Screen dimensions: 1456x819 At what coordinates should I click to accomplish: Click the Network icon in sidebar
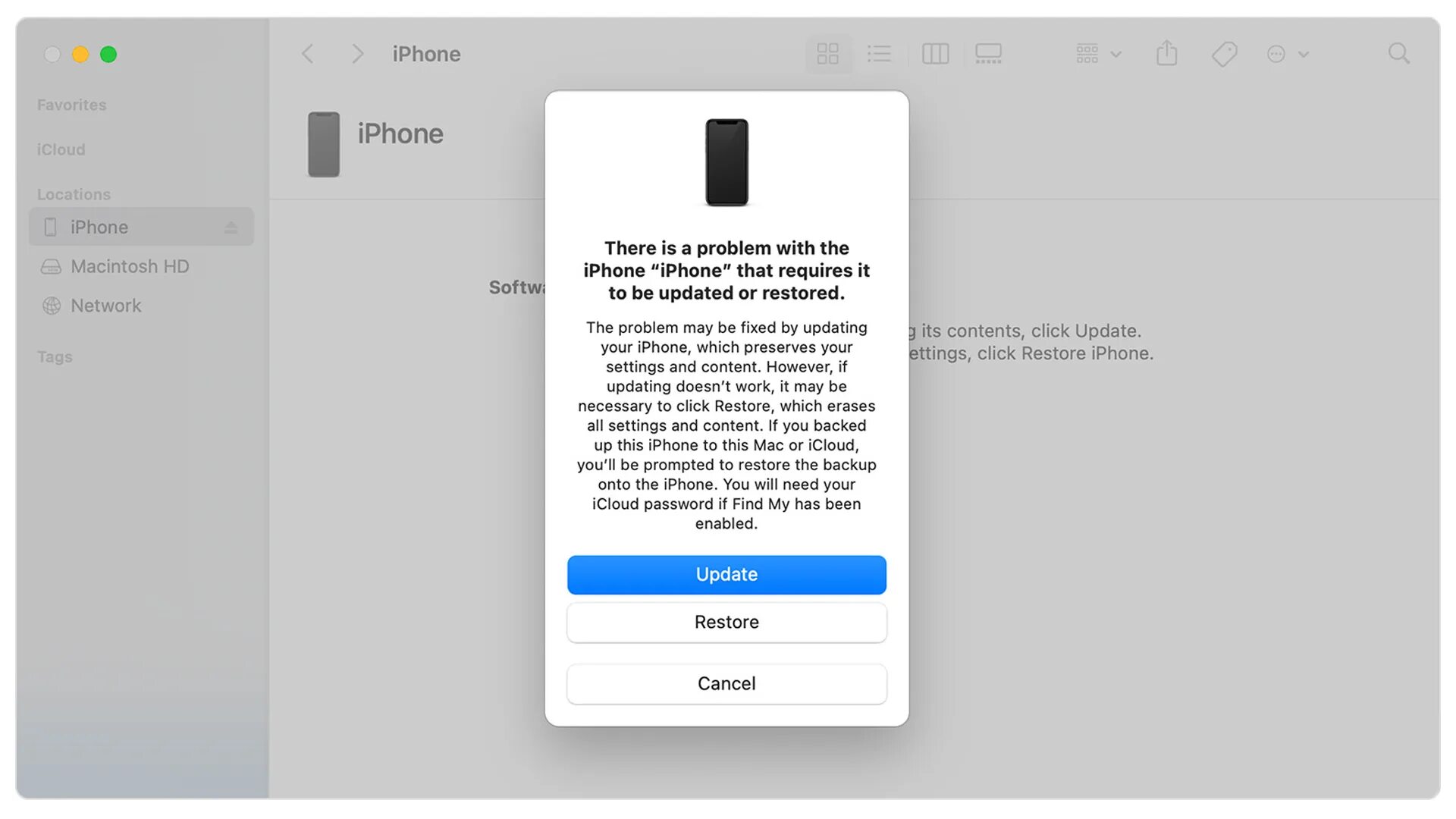[51, 305]
